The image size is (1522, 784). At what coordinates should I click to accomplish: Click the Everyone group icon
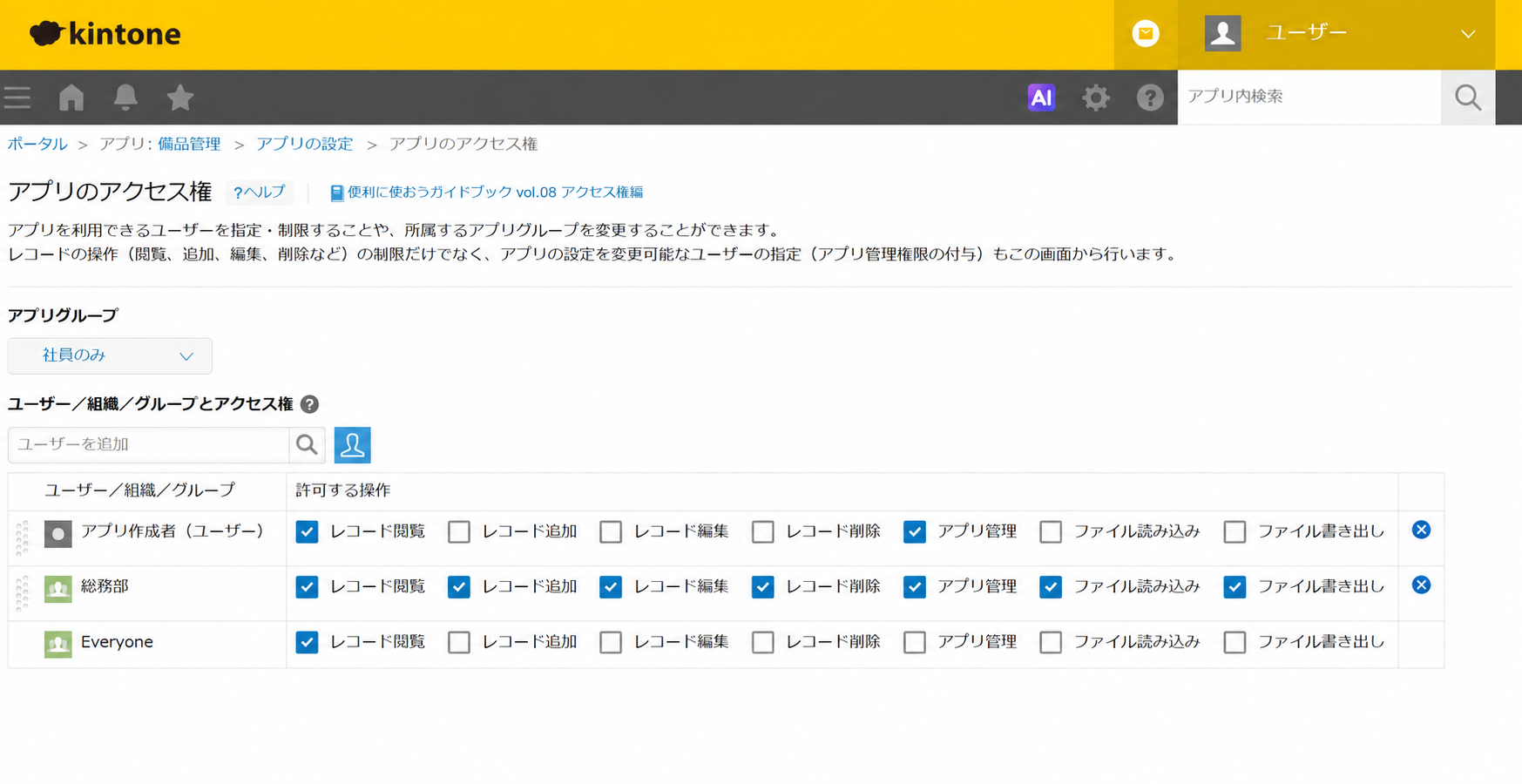pos(58,644)
